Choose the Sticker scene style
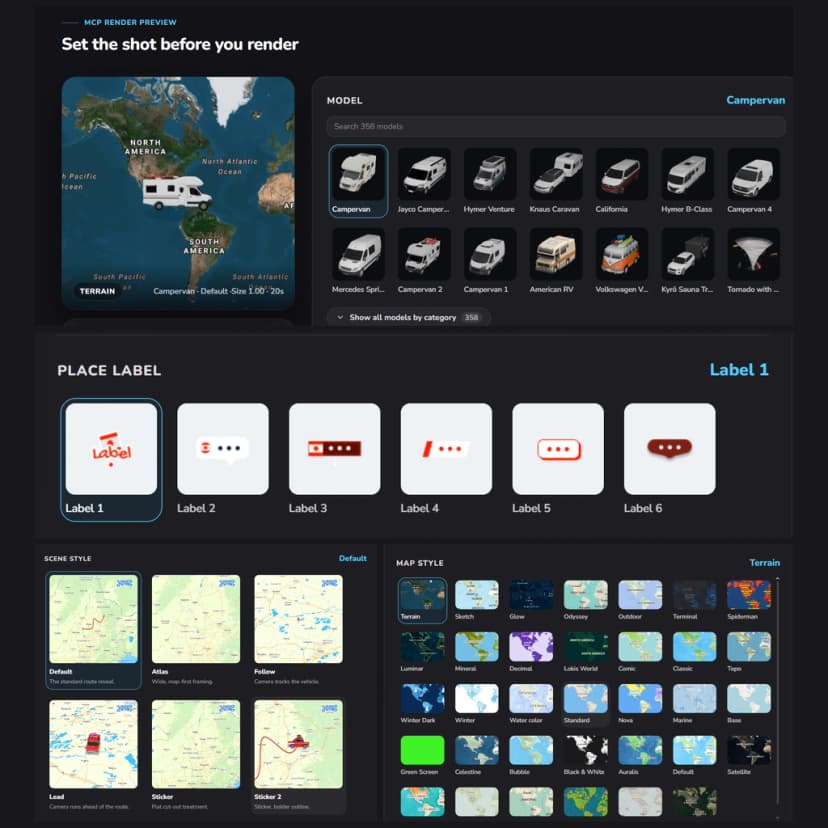The width and height of the screenshot is (828, 828). click(196, 744)
